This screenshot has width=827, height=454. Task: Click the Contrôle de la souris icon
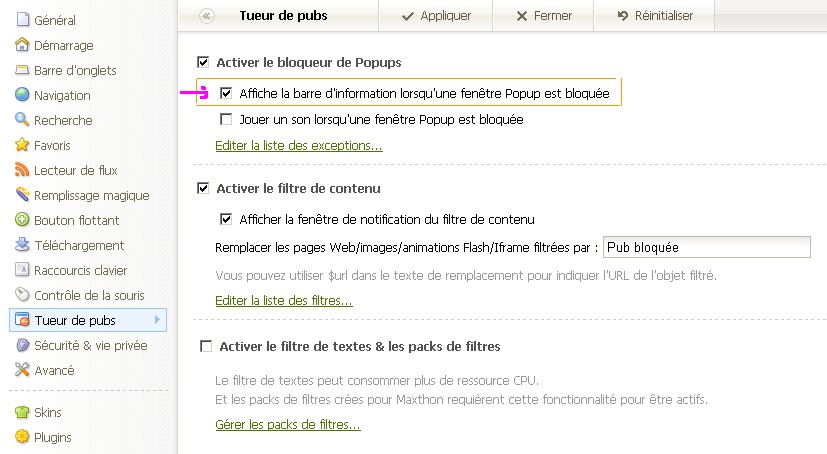pos(22,294)
